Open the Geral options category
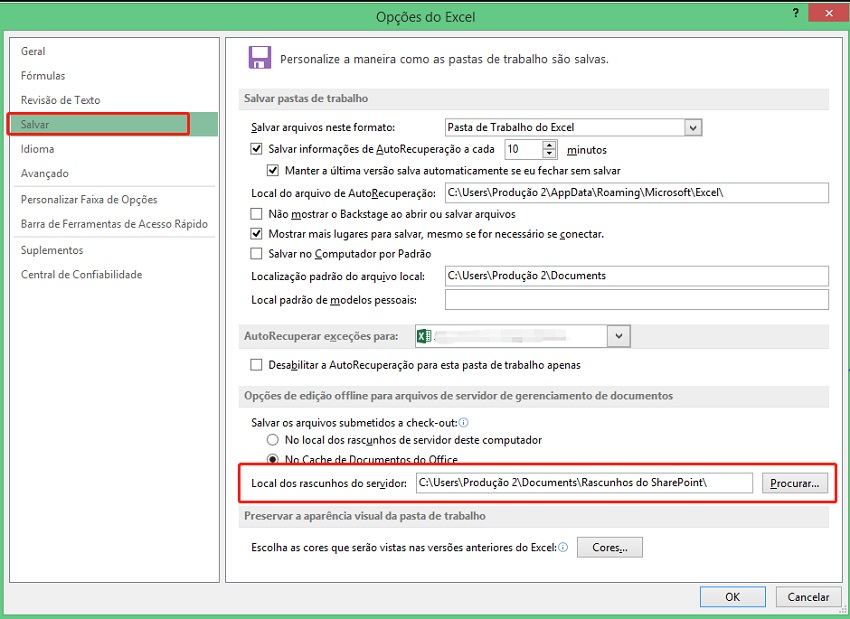Image resolution: width=850 pixels, height=619 pixels. tap(33, 51)
